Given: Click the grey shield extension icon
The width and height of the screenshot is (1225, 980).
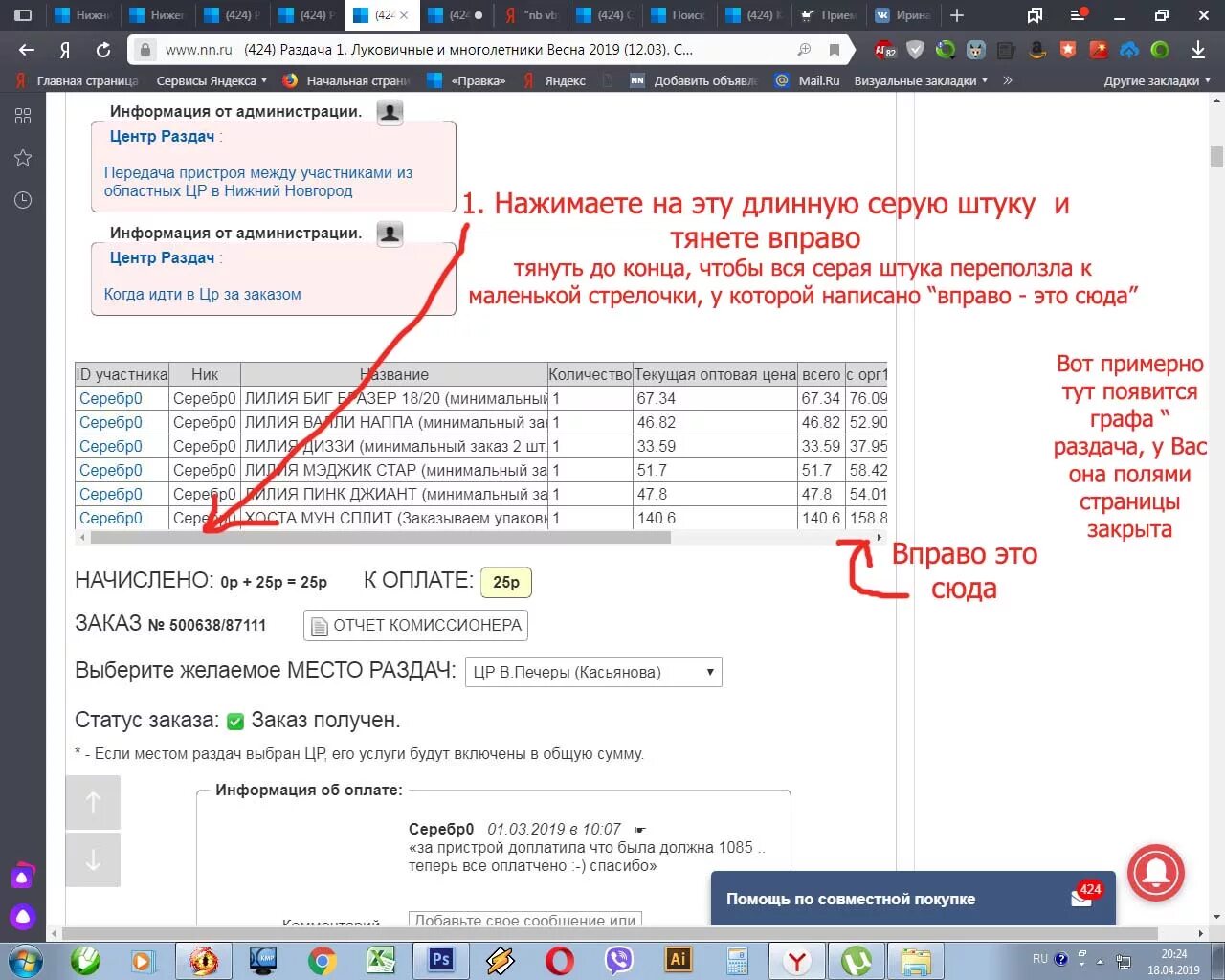Looking at the screenshot, I should [x=916, y=50].
